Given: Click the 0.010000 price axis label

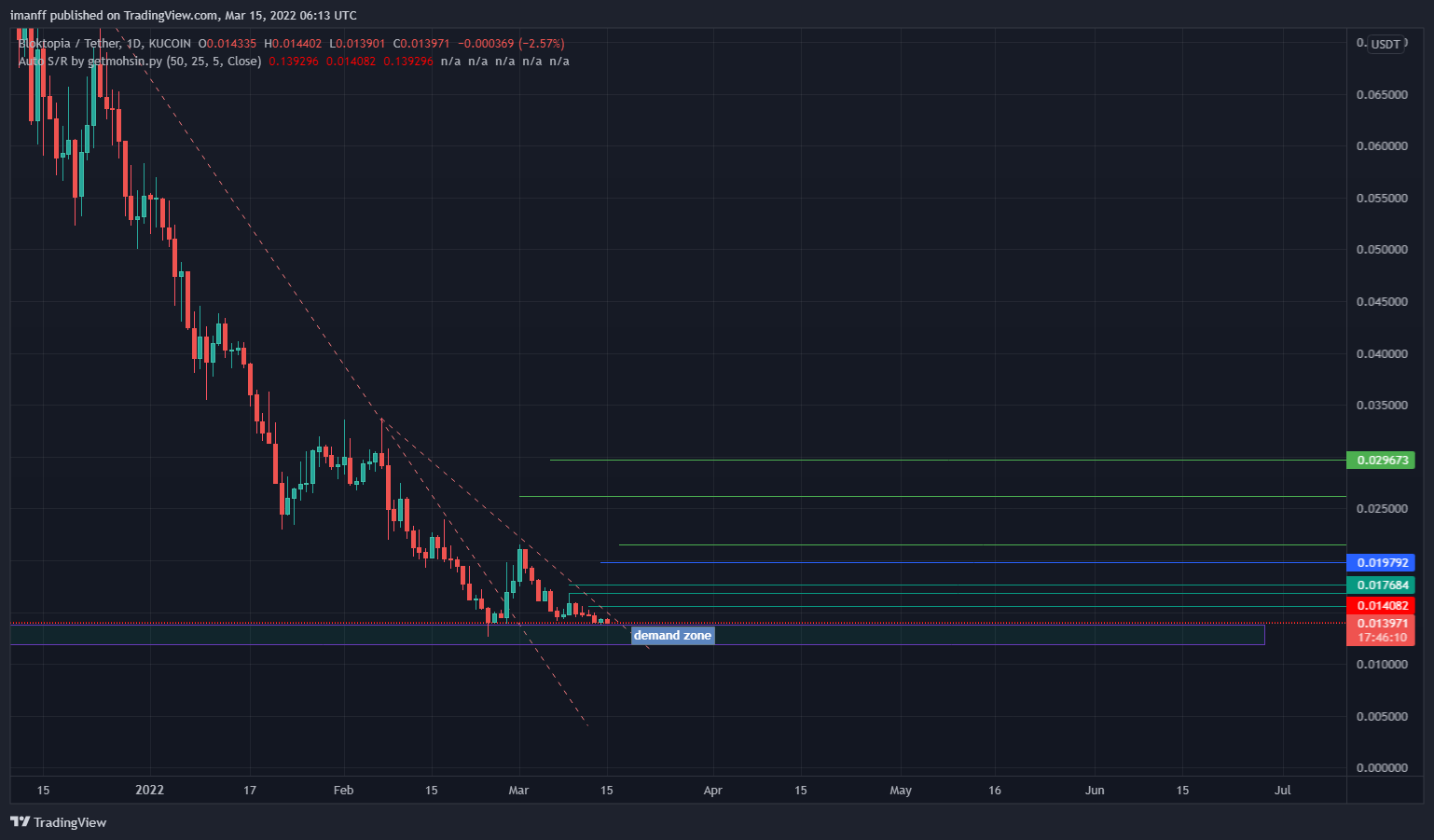Looking at the screenshot, I should click(x=1382, y=665).
